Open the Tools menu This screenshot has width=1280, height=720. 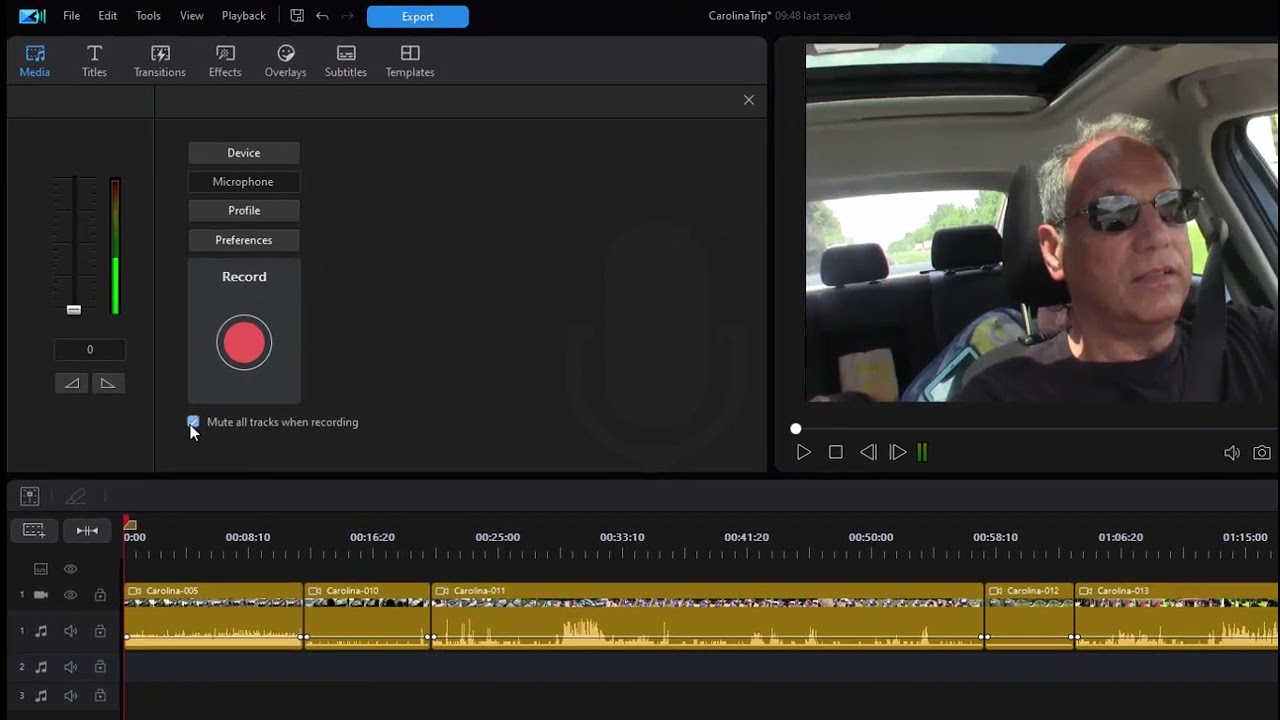pos(148,16)
